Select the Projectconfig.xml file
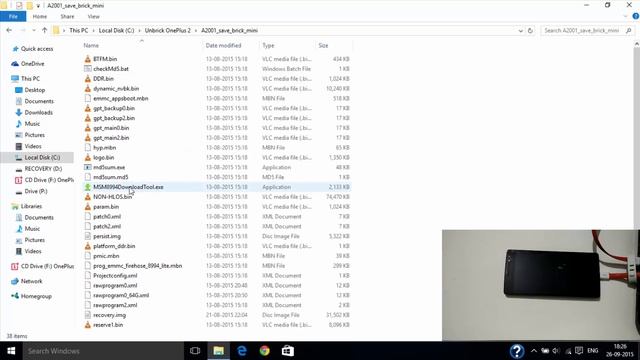Viewport: 640px width, 360px height. (x=115, y=276)
